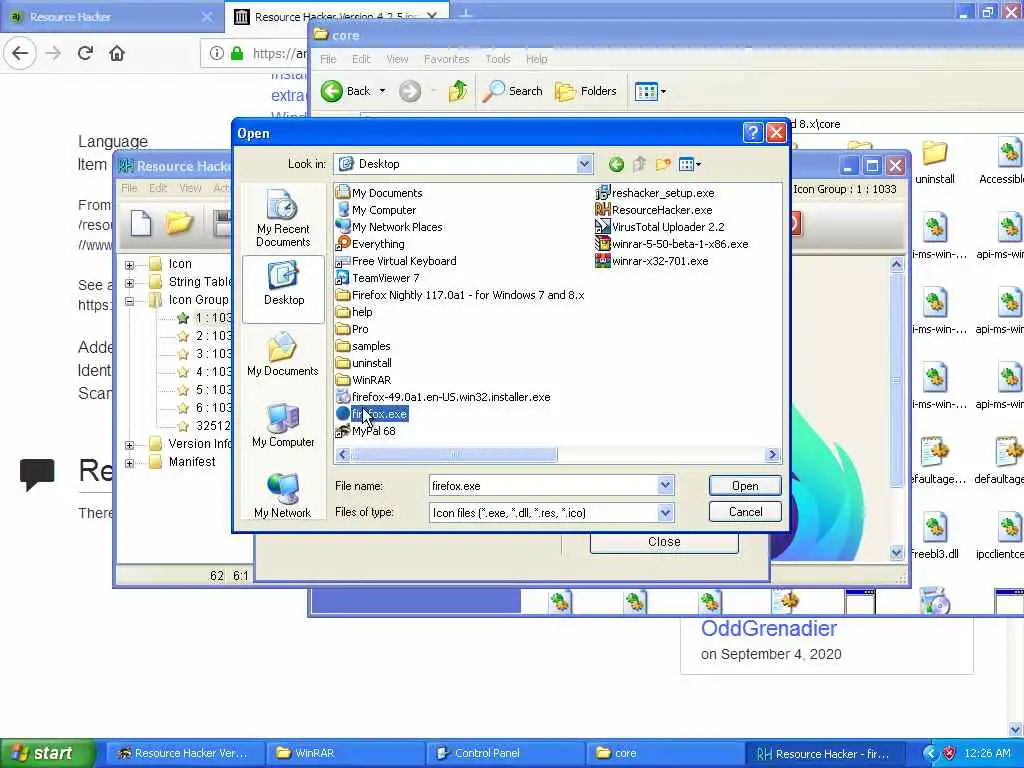Image resolution: width=1024 pixels, height=768 pixels.
Task: Select reshacker_setup.exe file
Action: click(x=655, y=193)
